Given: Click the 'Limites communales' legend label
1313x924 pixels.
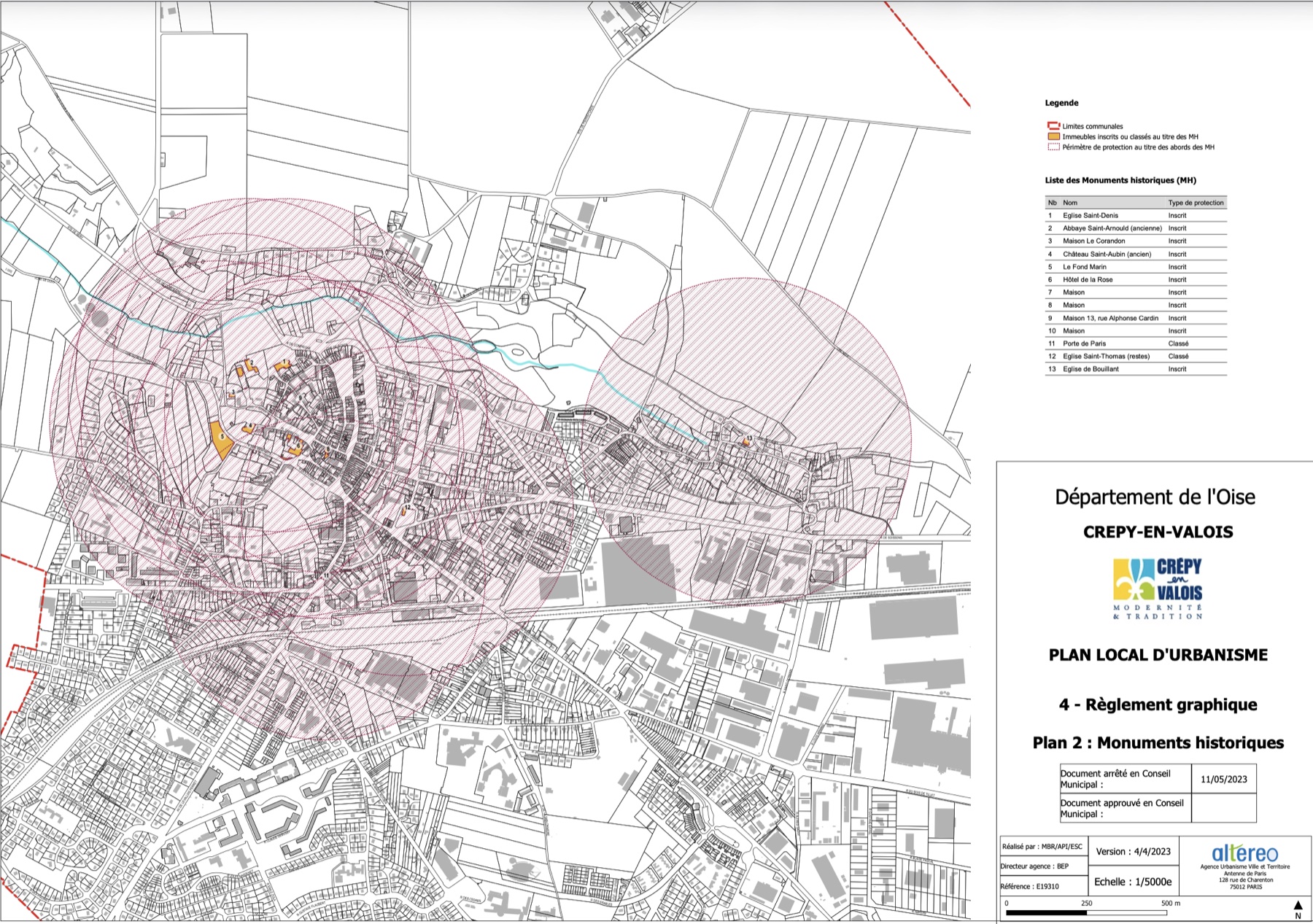Looking at the screenshot, I should coord(1093,126).
